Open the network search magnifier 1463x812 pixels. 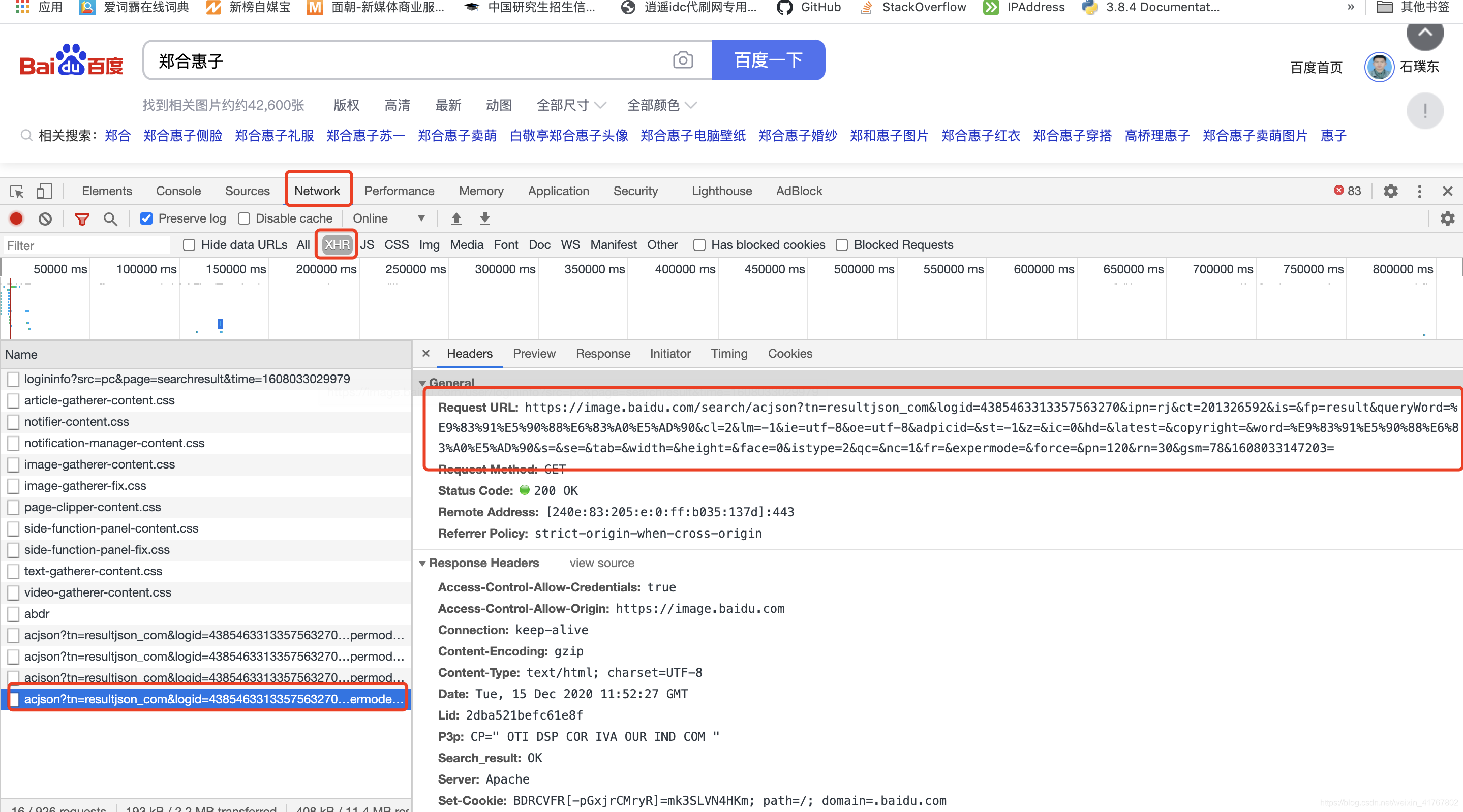(x=110, y=218)
